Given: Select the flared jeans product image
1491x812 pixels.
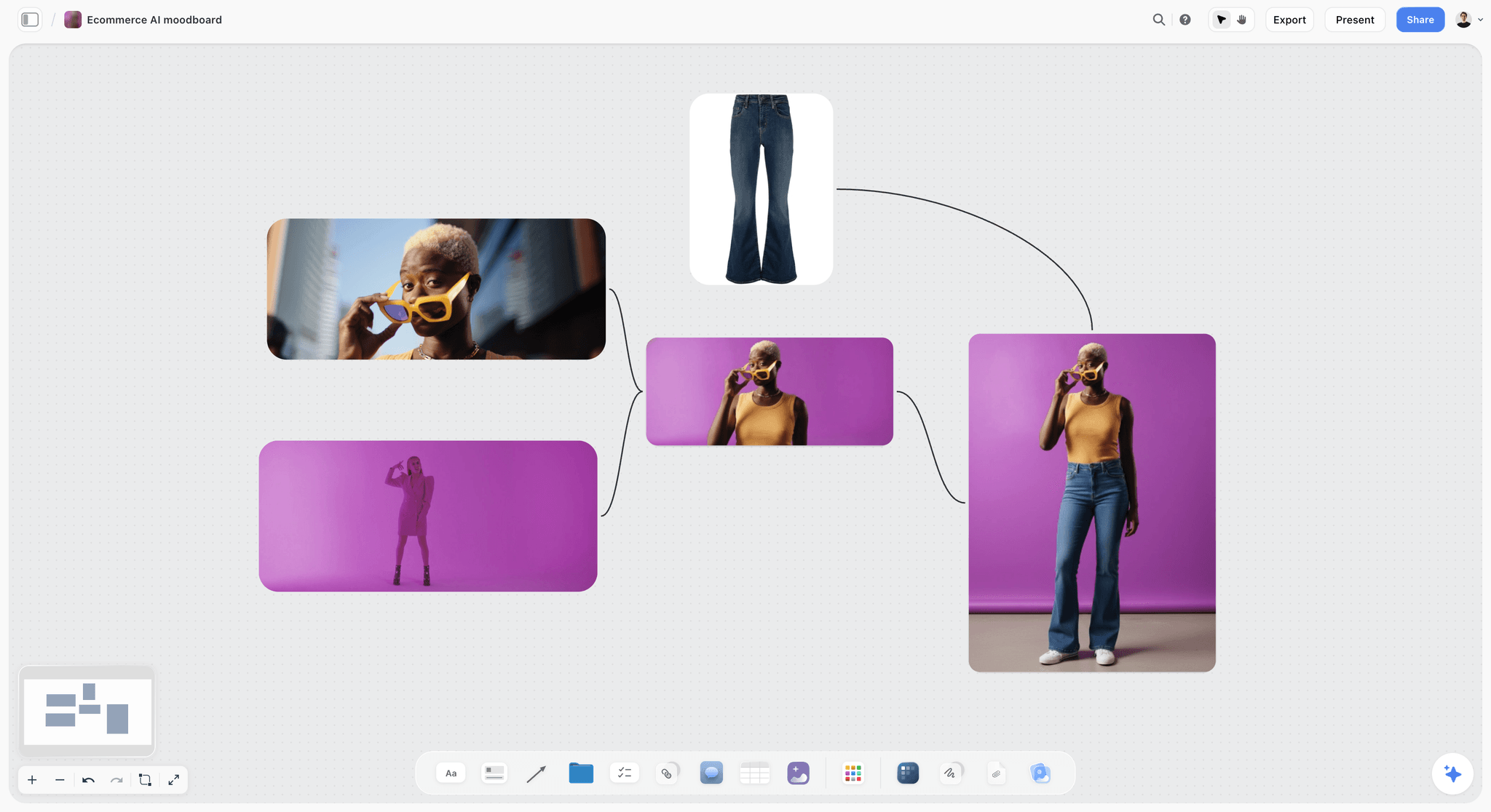Looking at the screenshot, I should point(761,189).
